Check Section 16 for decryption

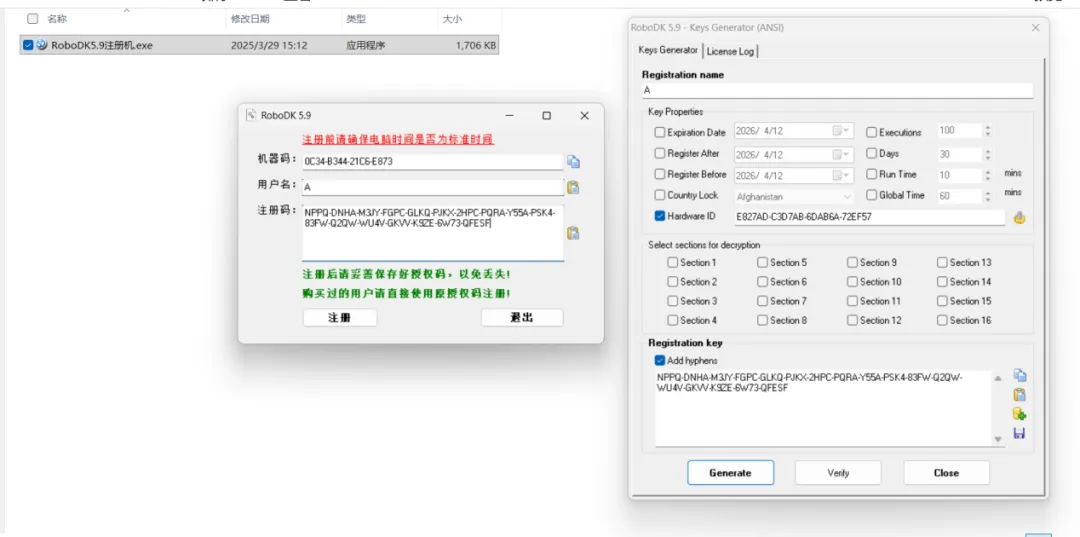942,320
